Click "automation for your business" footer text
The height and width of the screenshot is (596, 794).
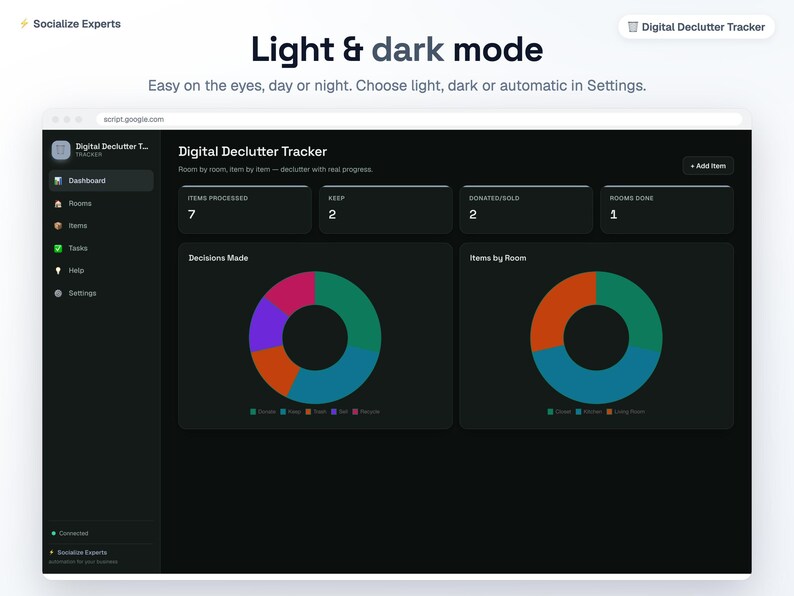83,562
